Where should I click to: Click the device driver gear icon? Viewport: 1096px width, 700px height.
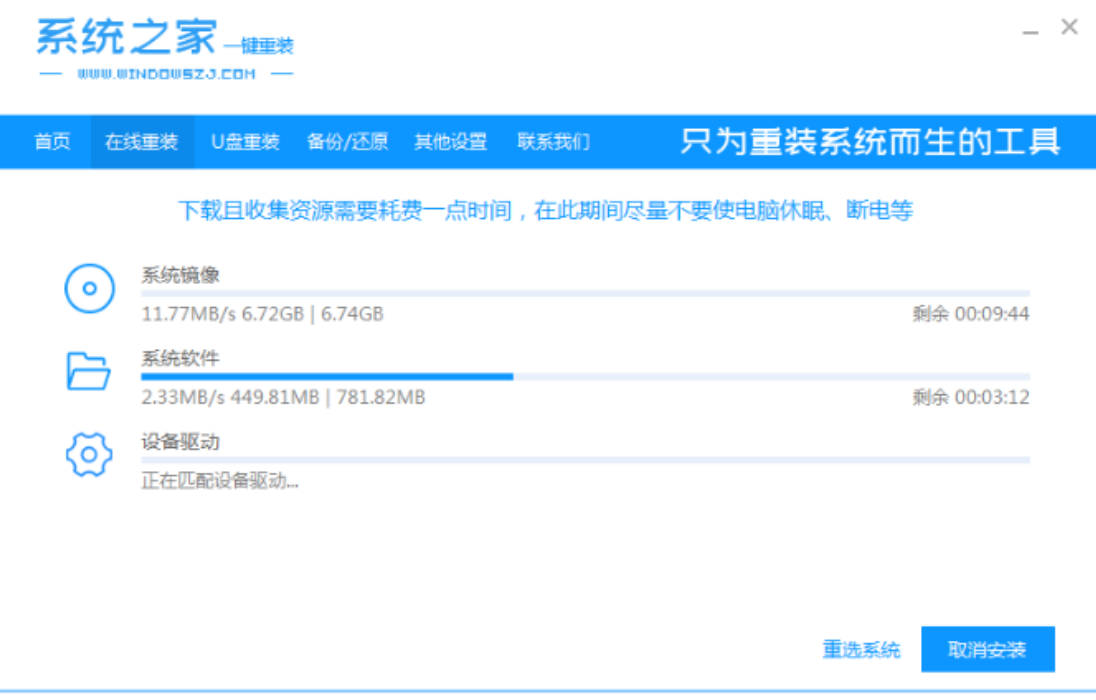tap(88, 455)
